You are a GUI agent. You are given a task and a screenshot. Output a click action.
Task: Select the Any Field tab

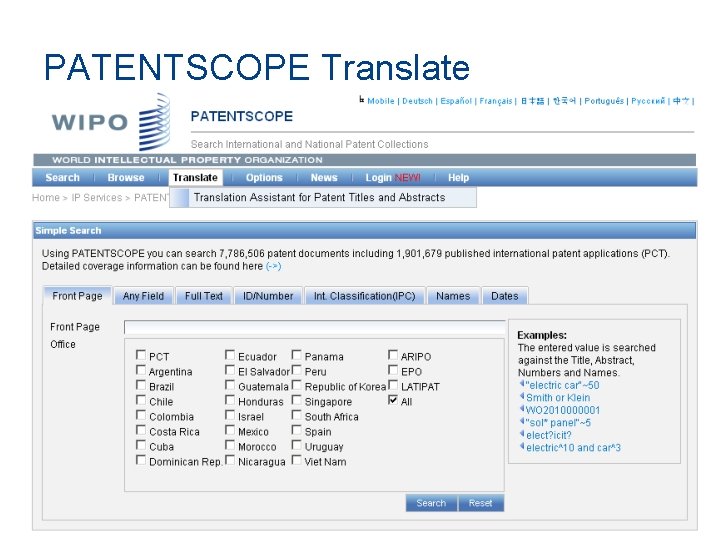click(143, 296)
